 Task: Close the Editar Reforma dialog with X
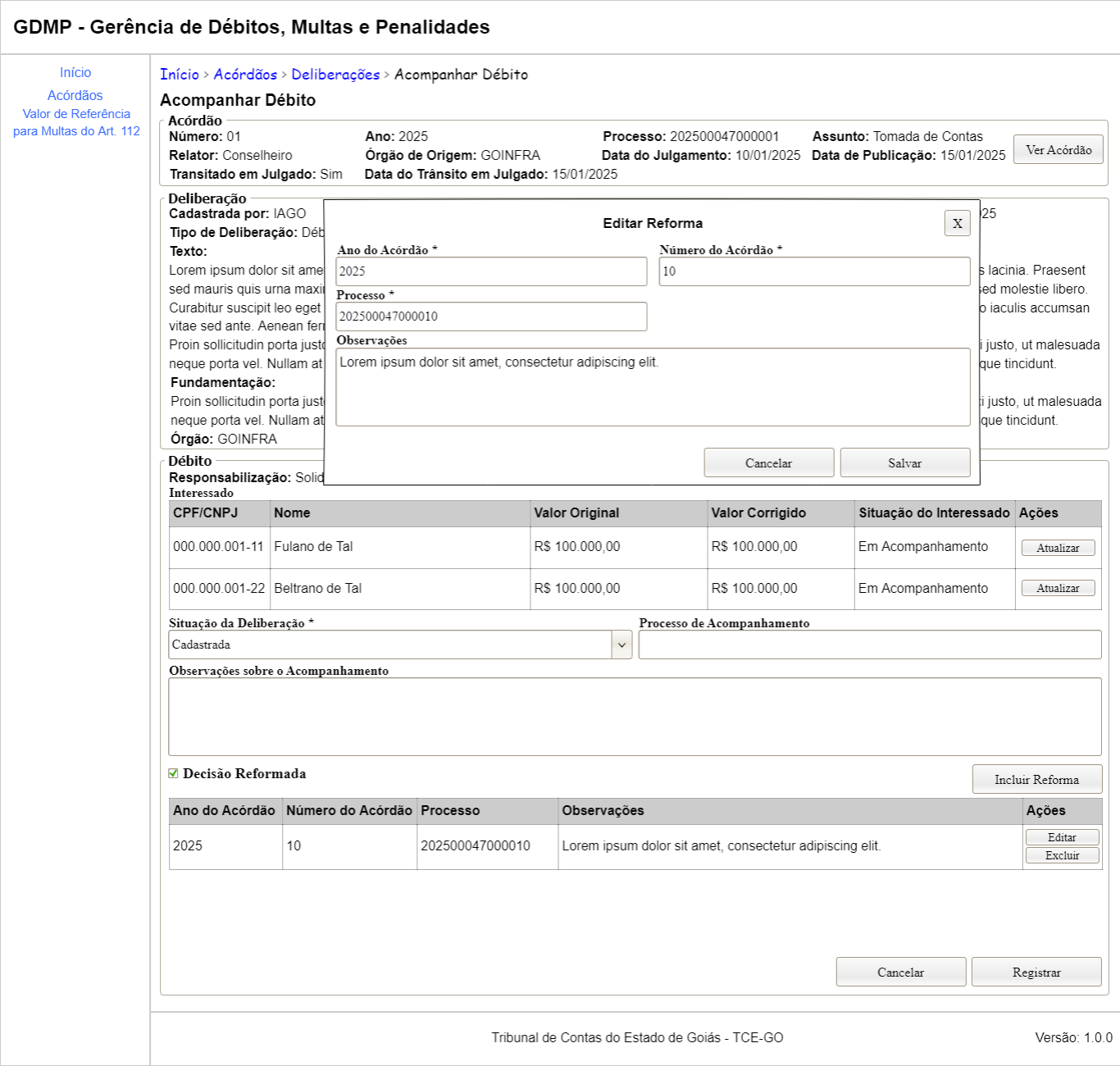(957, 223)
